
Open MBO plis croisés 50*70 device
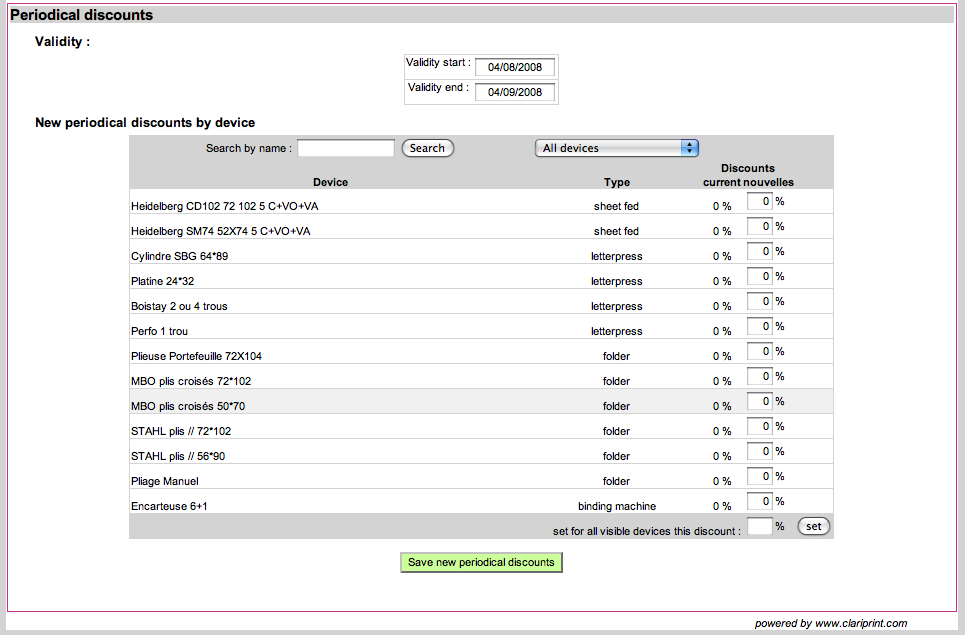187,406
